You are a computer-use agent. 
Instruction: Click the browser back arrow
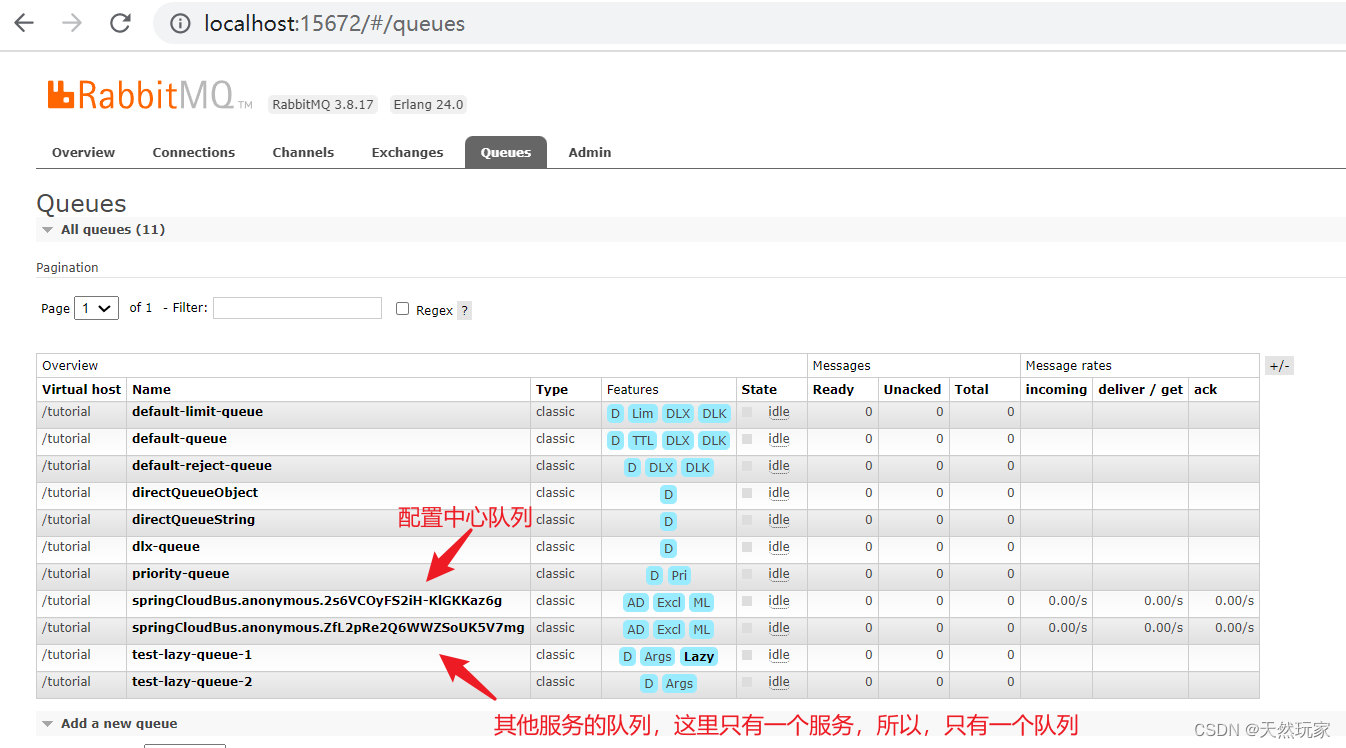pyautogui.click(x=24, y=23)
